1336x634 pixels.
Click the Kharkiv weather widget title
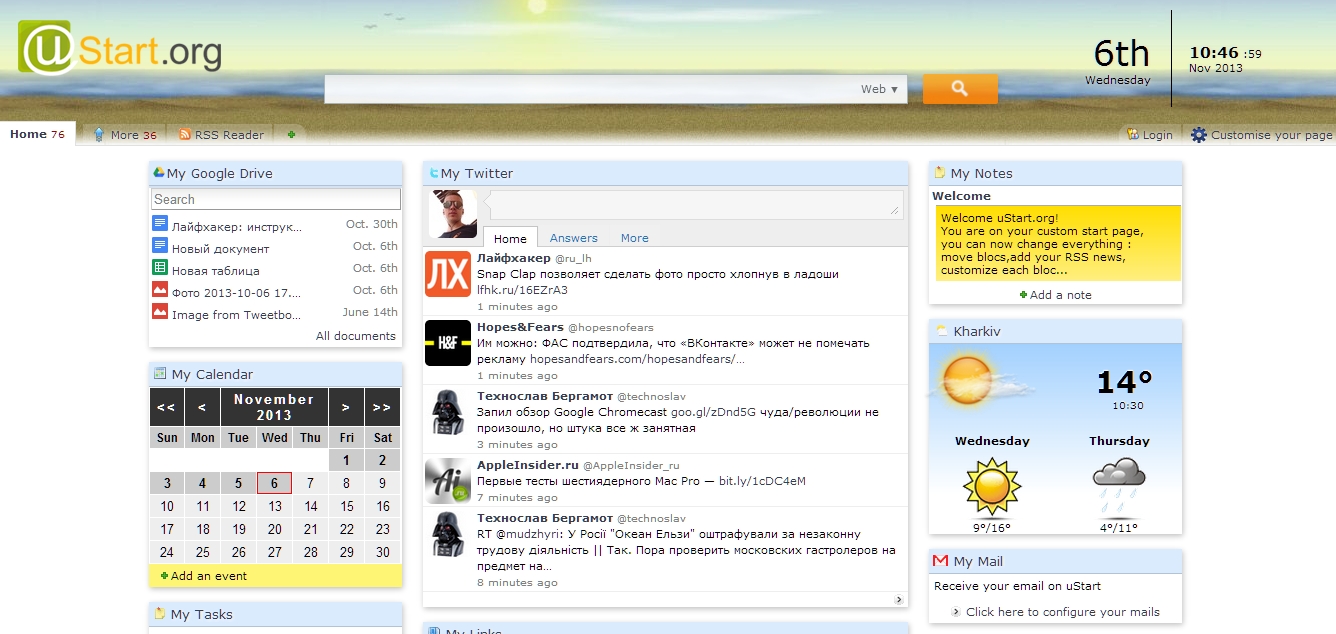tap(977, 331)
